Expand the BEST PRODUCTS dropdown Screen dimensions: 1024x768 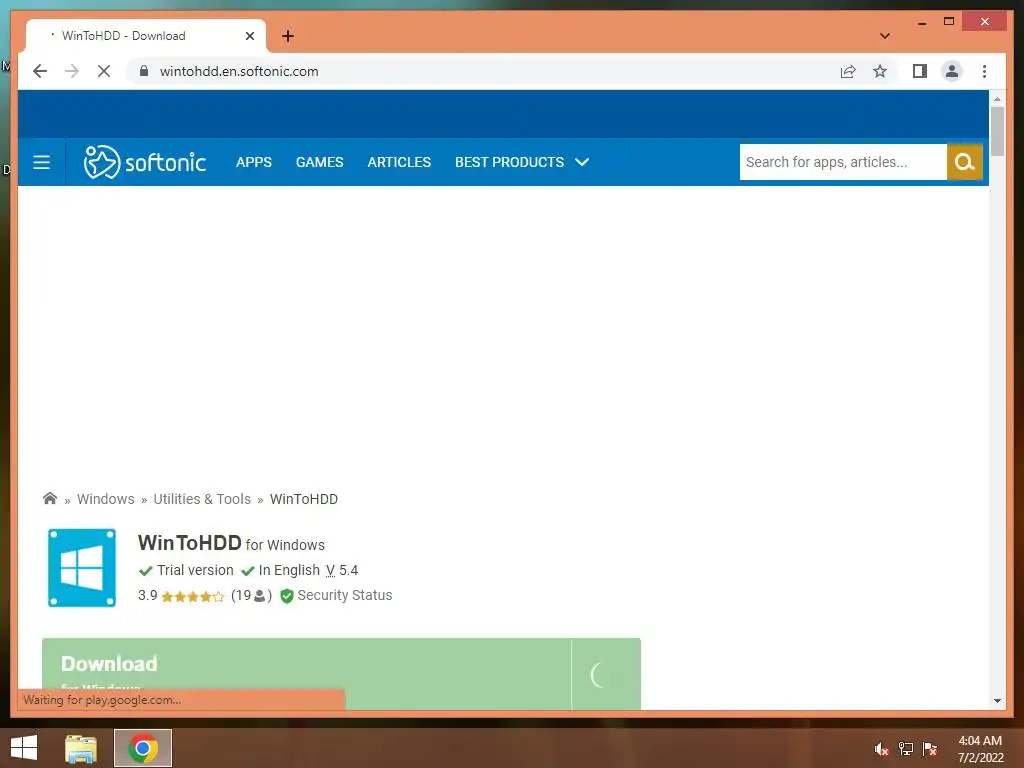pos(522,162)
